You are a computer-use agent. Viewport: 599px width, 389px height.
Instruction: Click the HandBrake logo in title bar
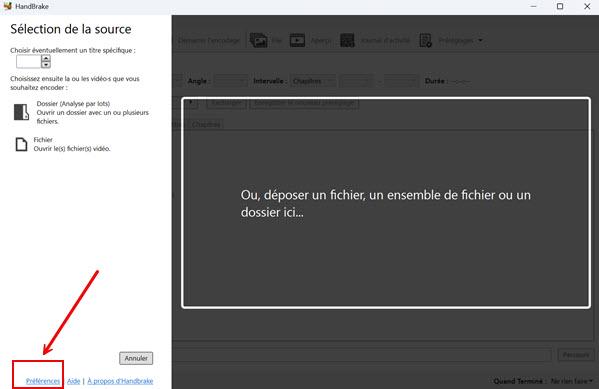[x=8, y=6]
